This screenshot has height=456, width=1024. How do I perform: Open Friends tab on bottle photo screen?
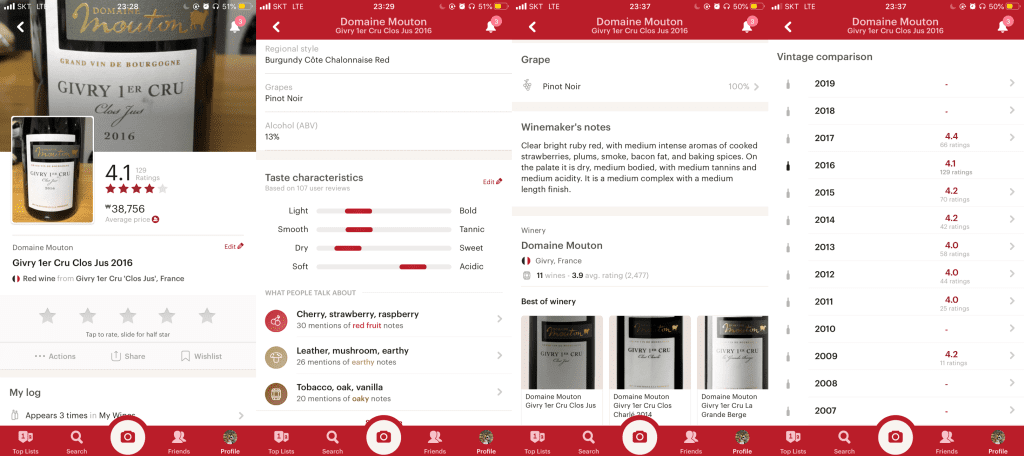[x=178, y=442]
